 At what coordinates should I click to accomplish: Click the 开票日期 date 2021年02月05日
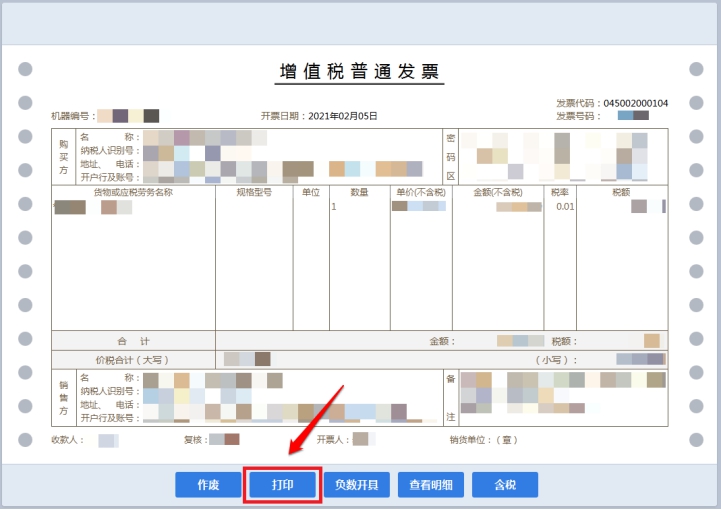click(x=342, y=116)
